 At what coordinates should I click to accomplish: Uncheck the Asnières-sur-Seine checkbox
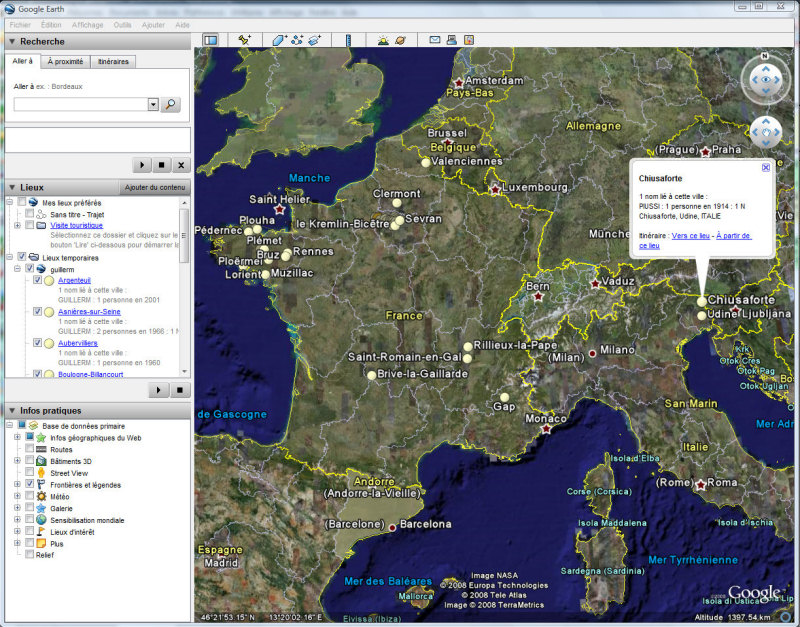point(37,311)
